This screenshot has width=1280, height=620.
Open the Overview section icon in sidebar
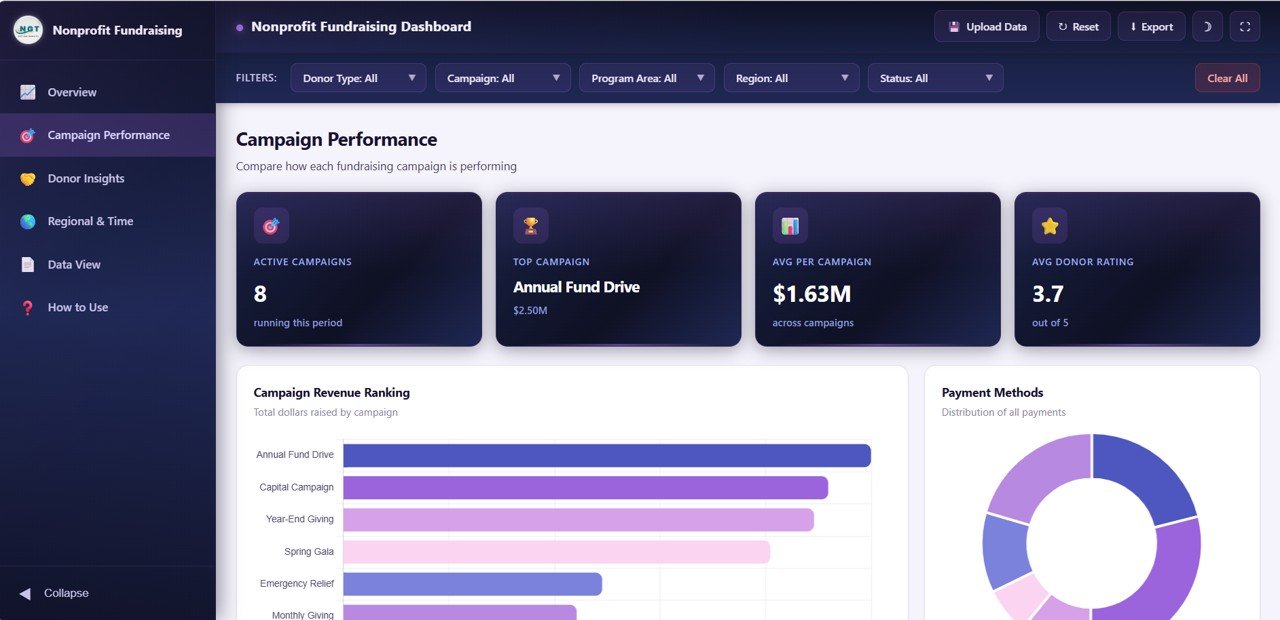(28, 92)
